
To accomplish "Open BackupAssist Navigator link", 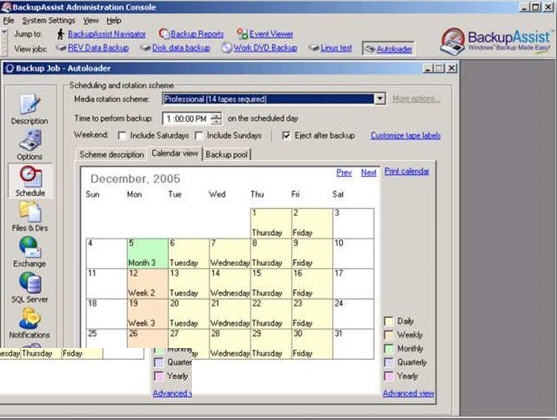I will [x=107, y=34].
